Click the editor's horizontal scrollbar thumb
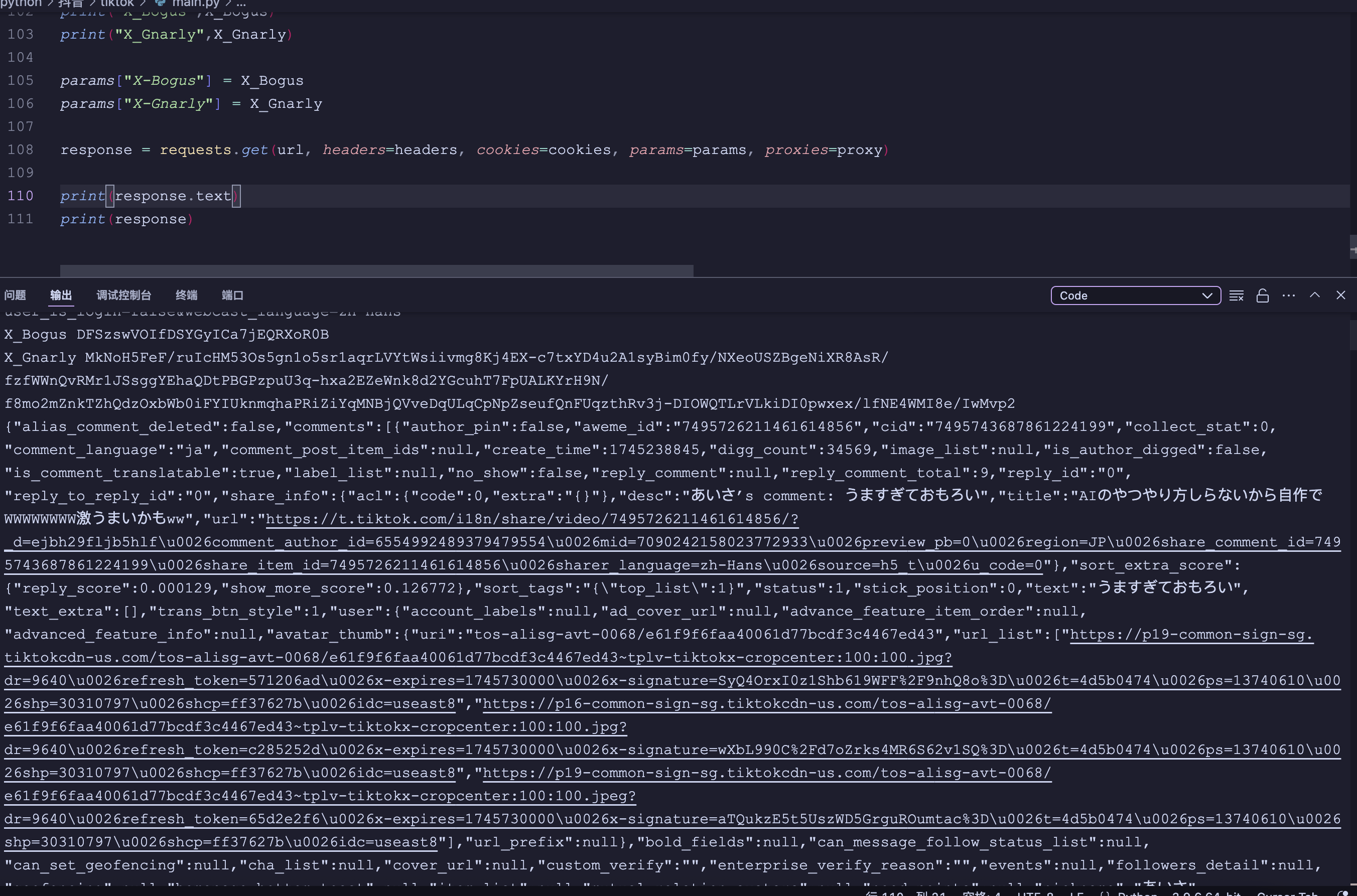 [377, 271]
